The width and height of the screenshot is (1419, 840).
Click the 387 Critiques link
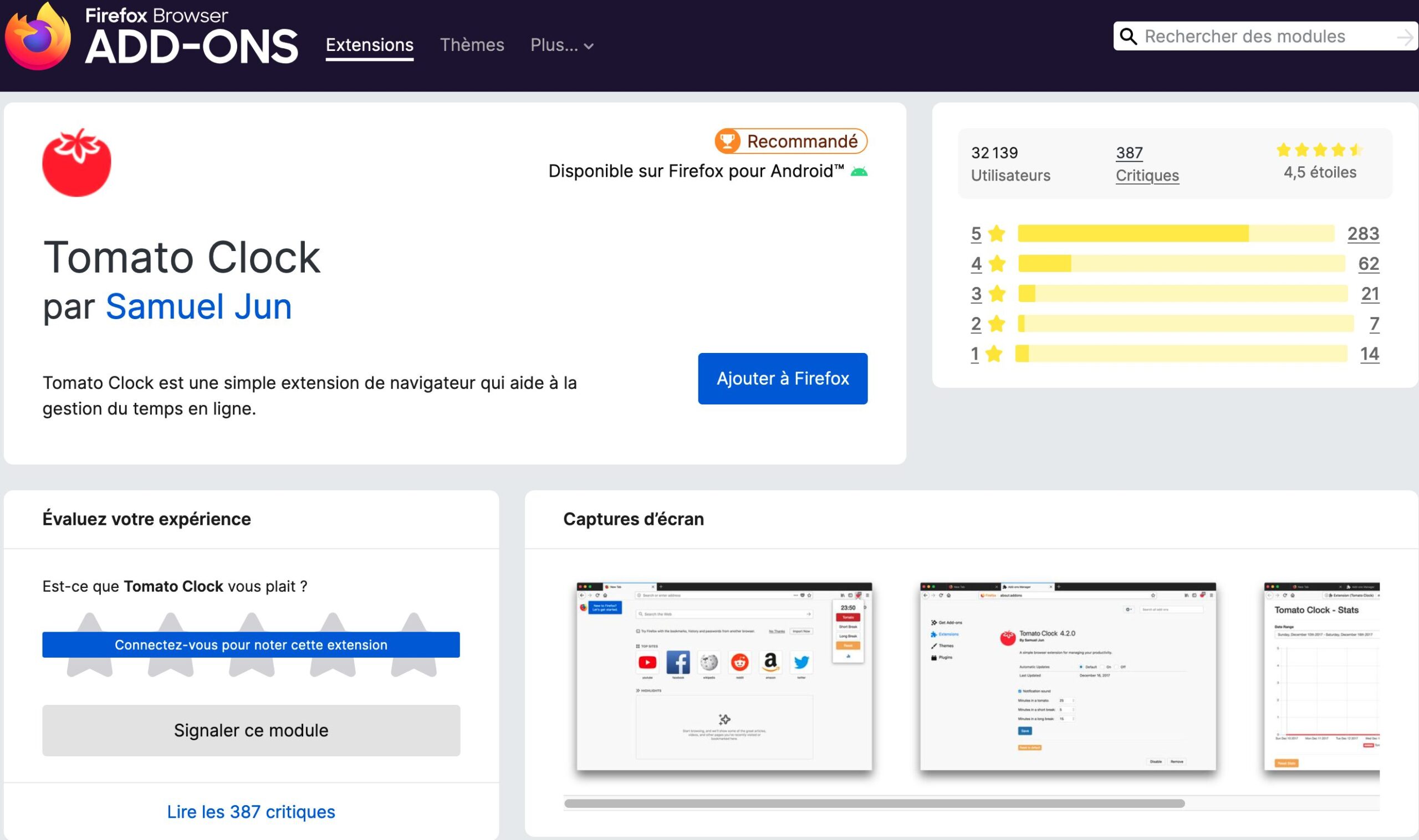point(1147,163)
